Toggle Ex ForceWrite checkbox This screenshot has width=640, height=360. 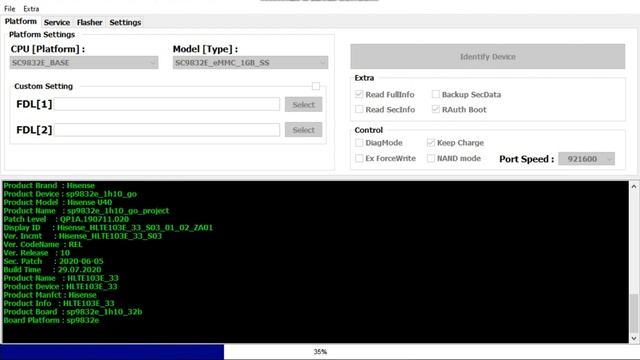tap(359, 158)
